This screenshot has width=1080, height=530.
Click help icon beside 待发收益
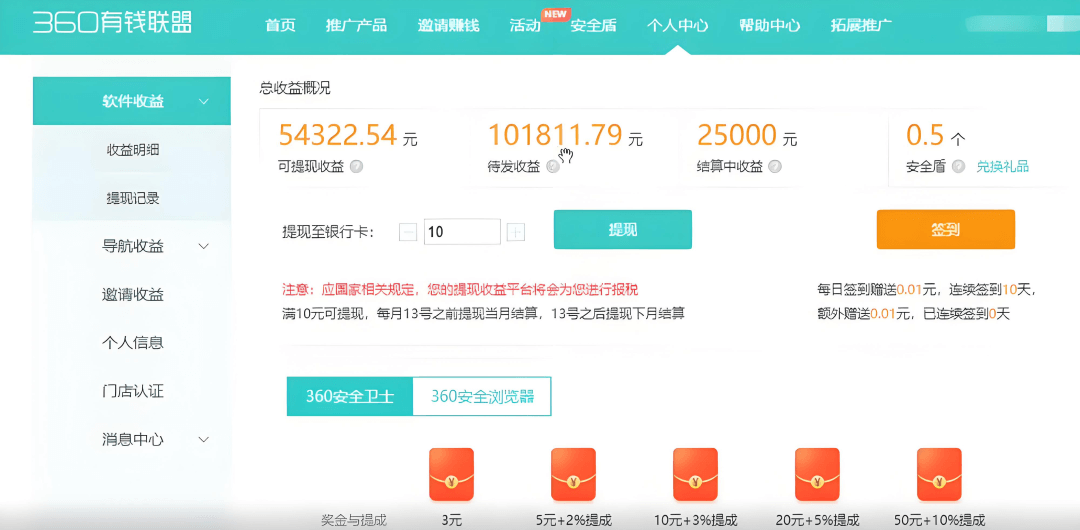click(553, 167)
